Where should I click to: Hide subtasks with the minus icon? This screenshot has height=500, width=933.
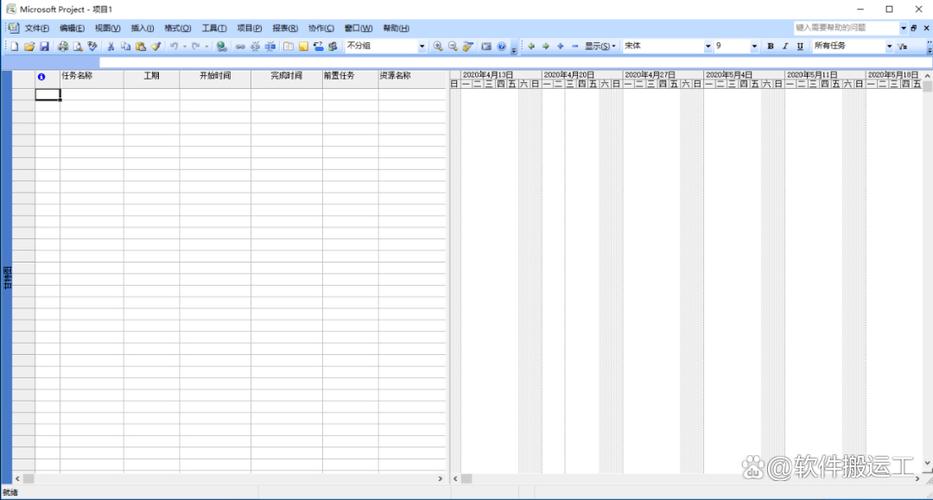tap(575, 46)
